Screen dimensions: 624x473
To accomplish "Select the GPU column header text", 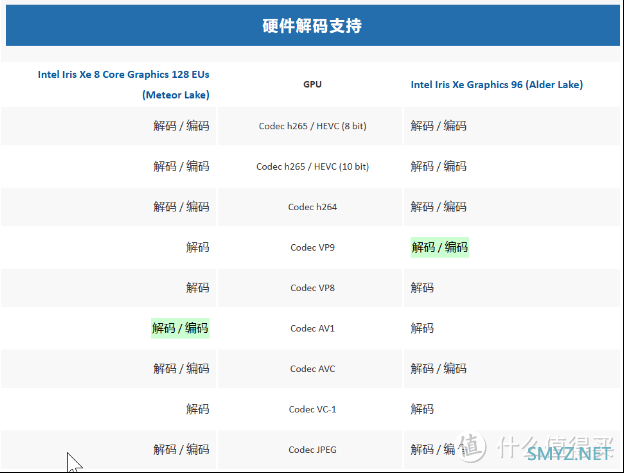I will click(312, 84).
